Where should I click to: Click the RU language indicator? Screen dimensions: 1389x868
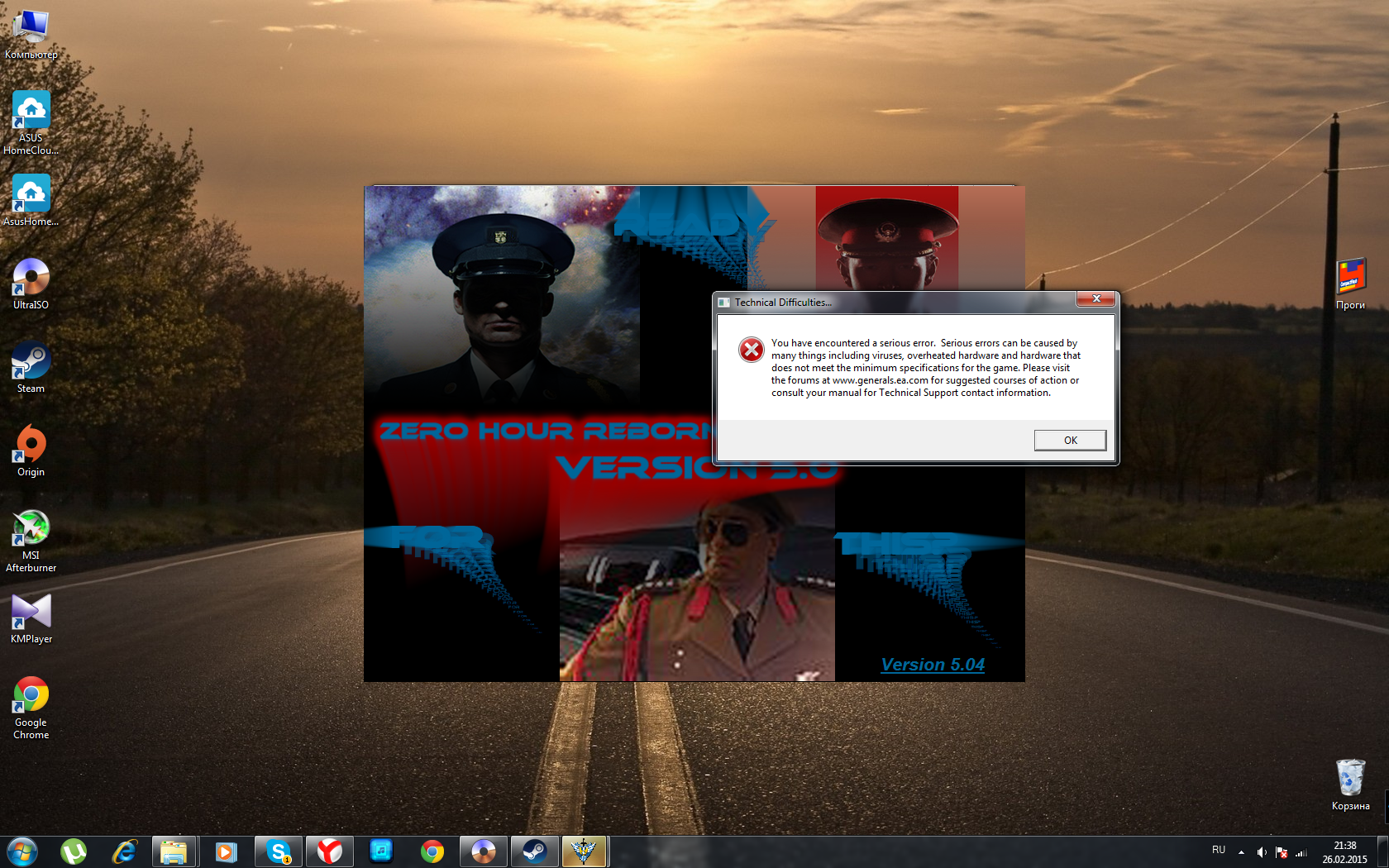1219,850
